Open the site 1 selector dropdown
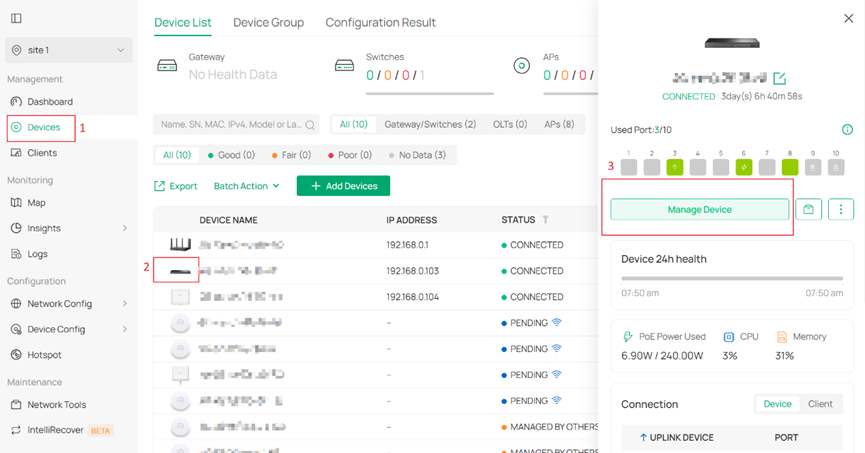The width and height of the screenshot is (865, 453). tap(68, 50)
